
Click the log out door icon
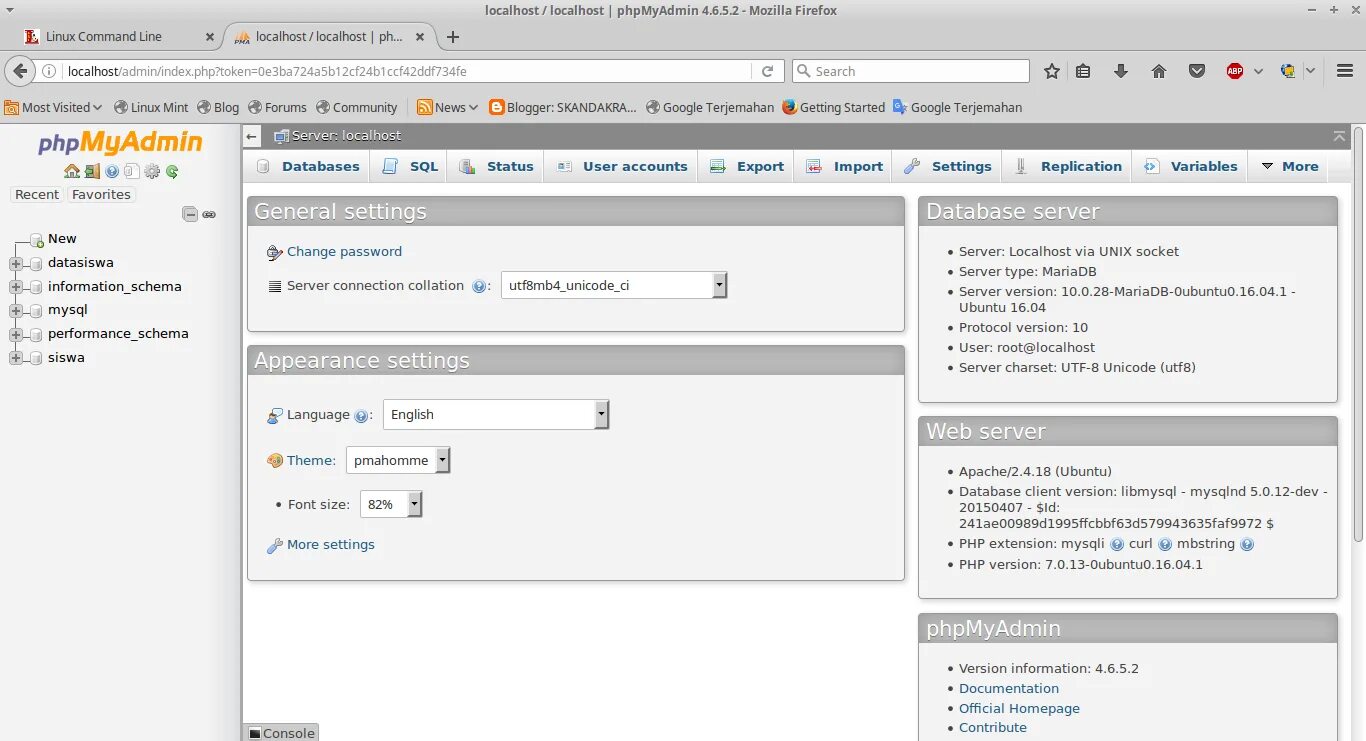[92, 171]
